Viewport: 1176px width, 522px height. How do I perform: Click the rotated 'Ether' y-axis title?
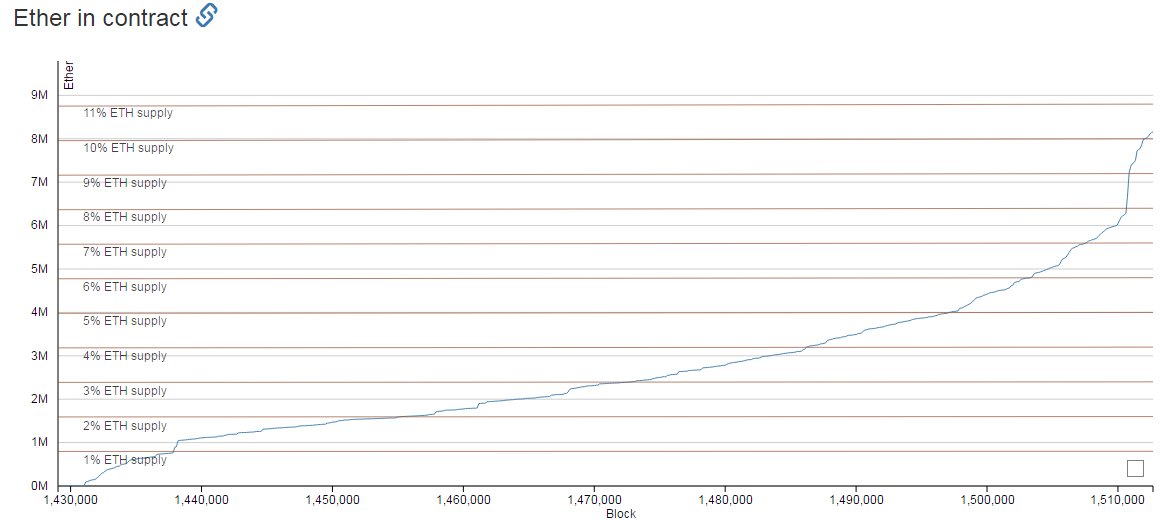[69, 76]
